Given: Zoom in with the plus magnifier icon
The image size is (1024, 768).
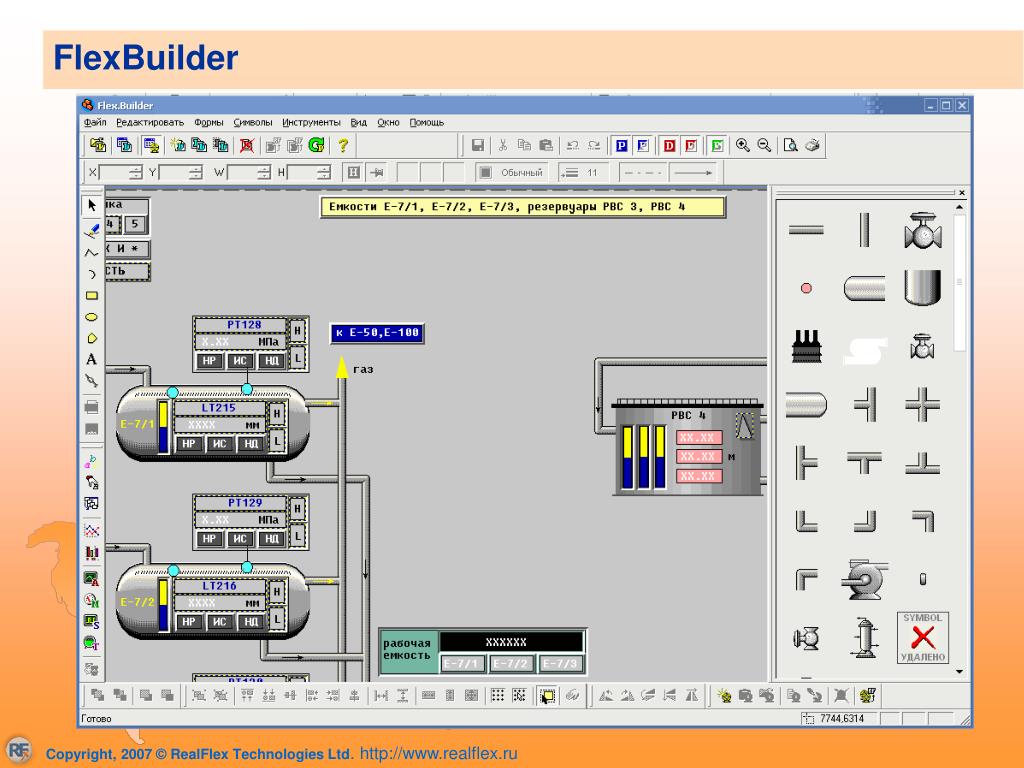Looking at the screenshot, I should point(743,145).
